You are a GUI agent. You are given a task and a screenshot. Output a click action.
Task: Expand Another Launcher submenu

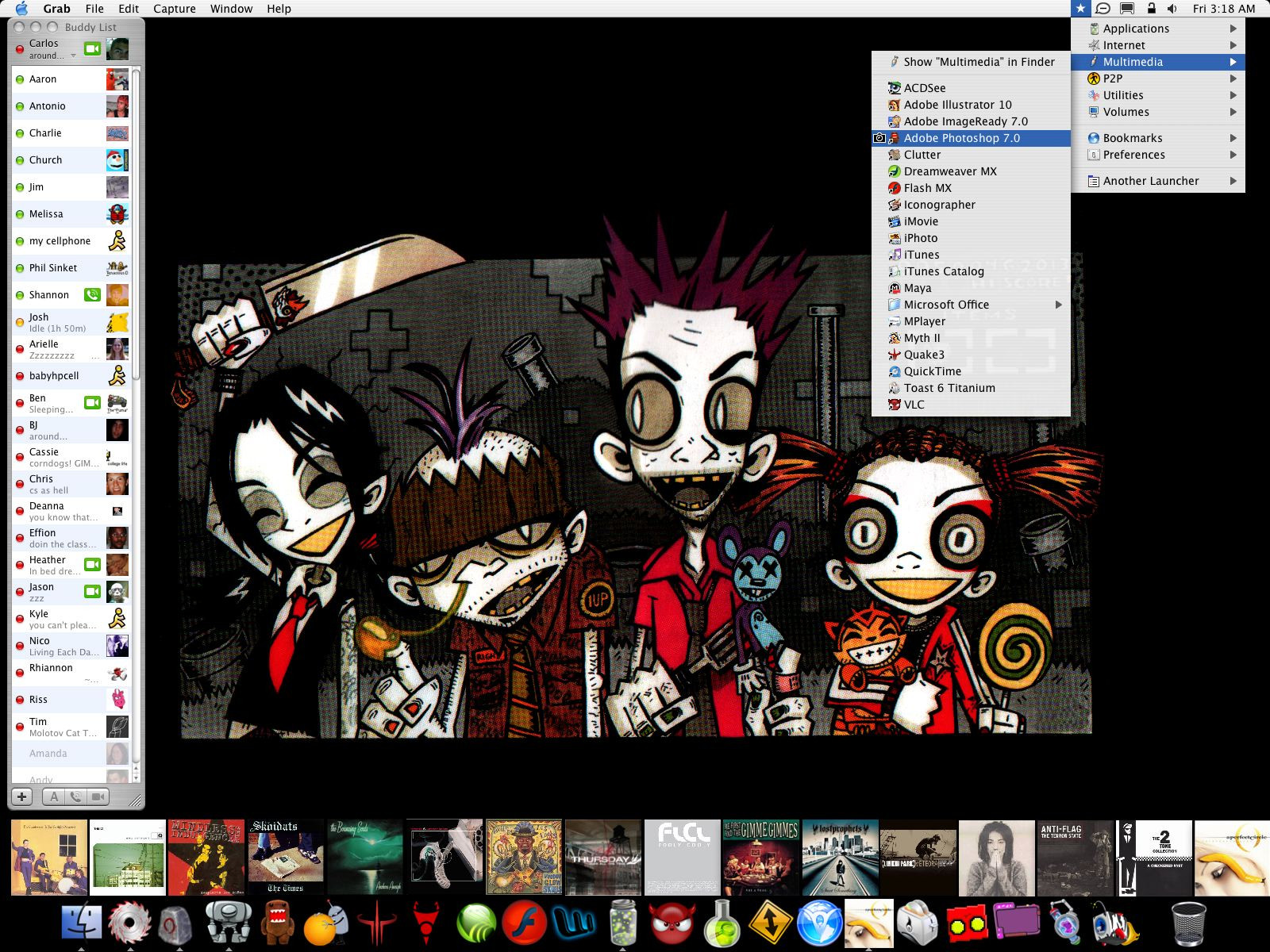[x=1158, y=181]
